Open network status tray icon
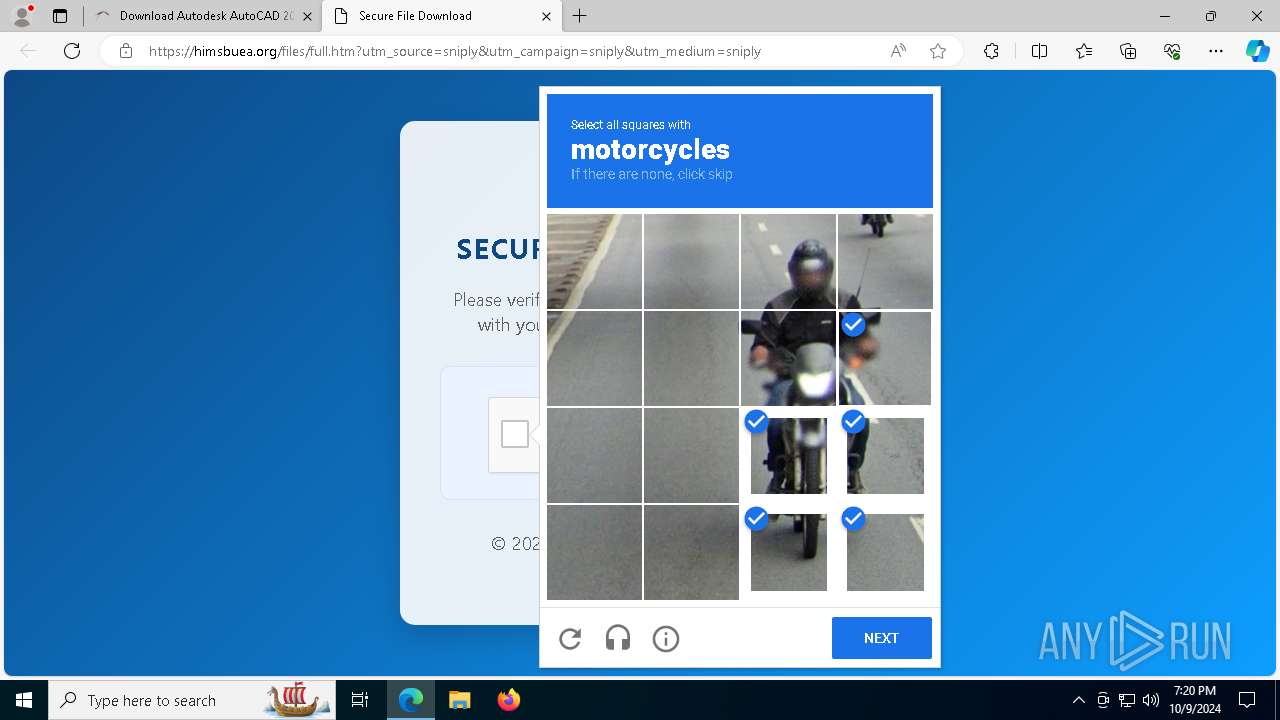1280x720 pixels. coord(1127,700)
